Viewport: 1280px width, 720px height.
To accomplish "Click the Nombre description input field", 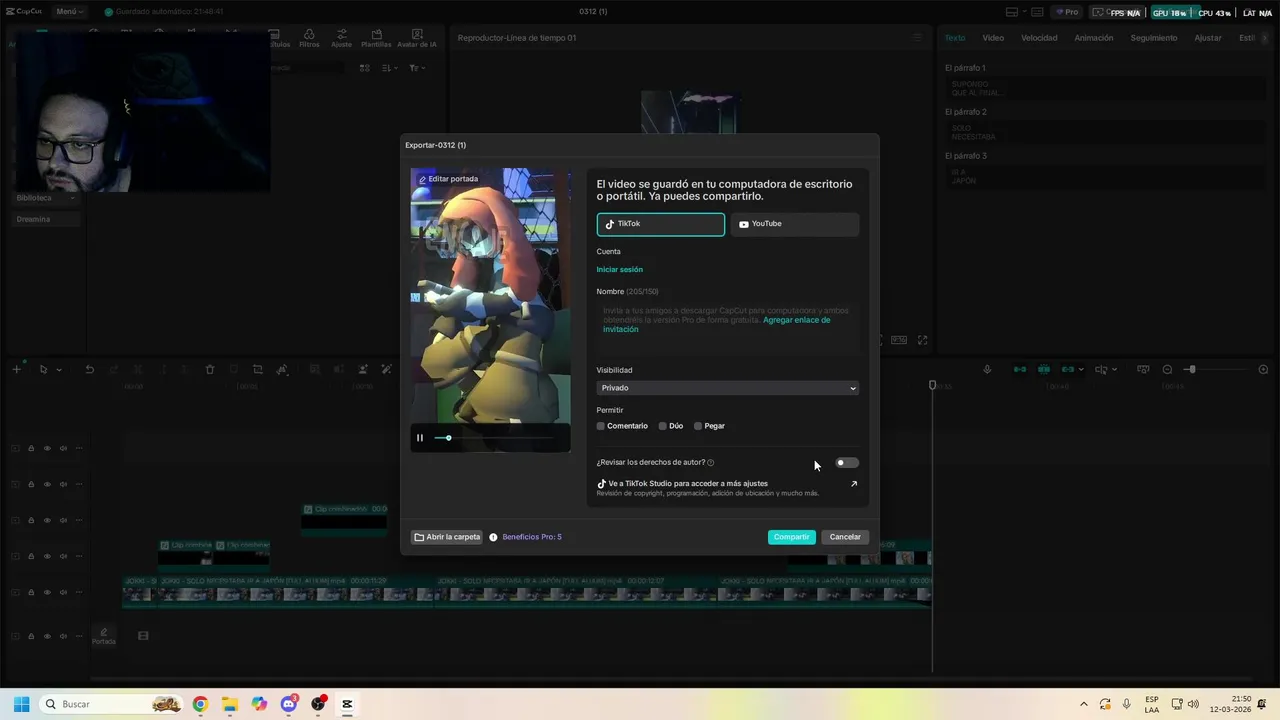I will (x=728, y=328).
